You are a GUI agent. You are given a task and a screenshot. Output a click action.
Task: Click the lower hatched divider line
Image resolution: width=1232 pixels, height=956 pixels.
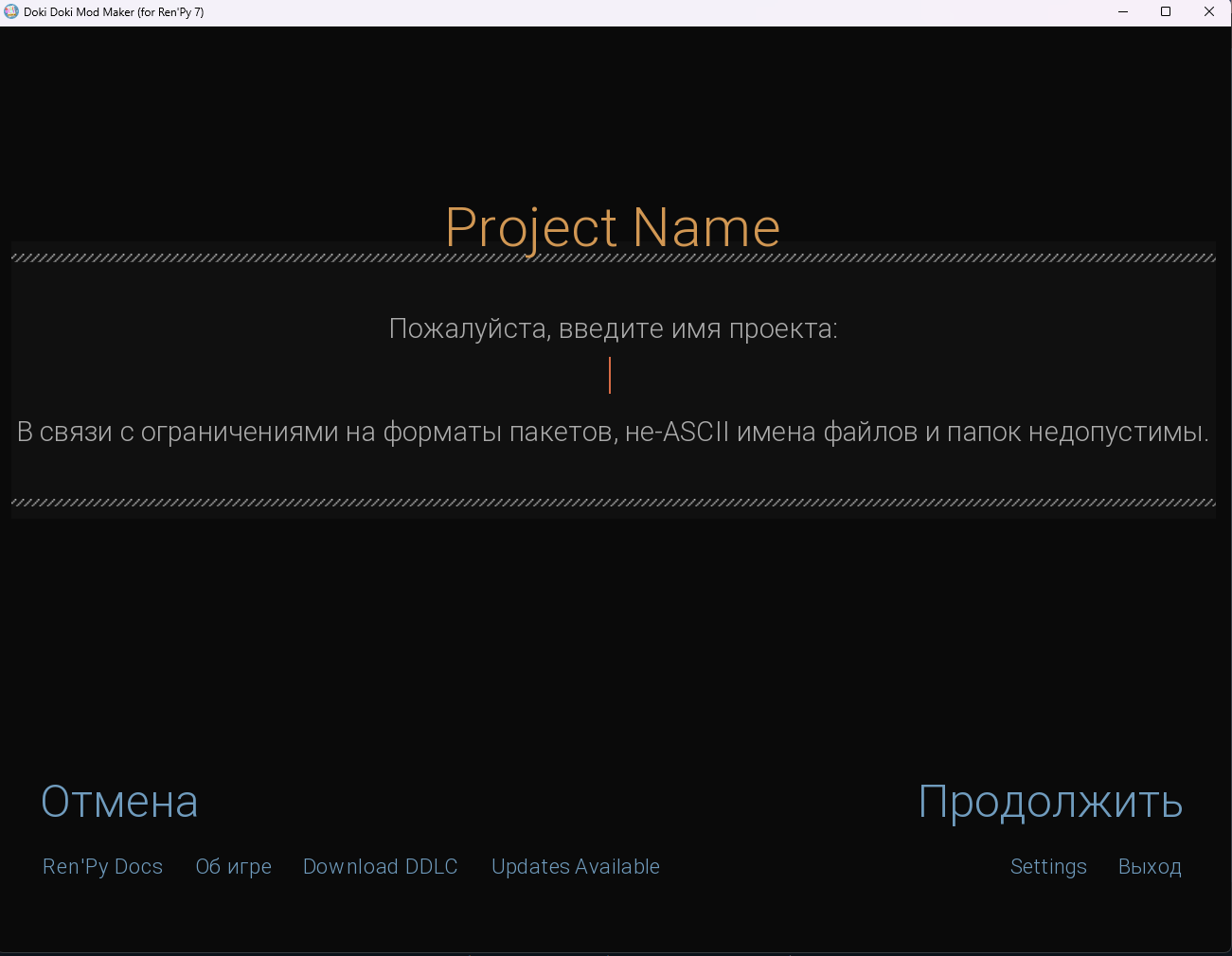(x=614, y=503)
